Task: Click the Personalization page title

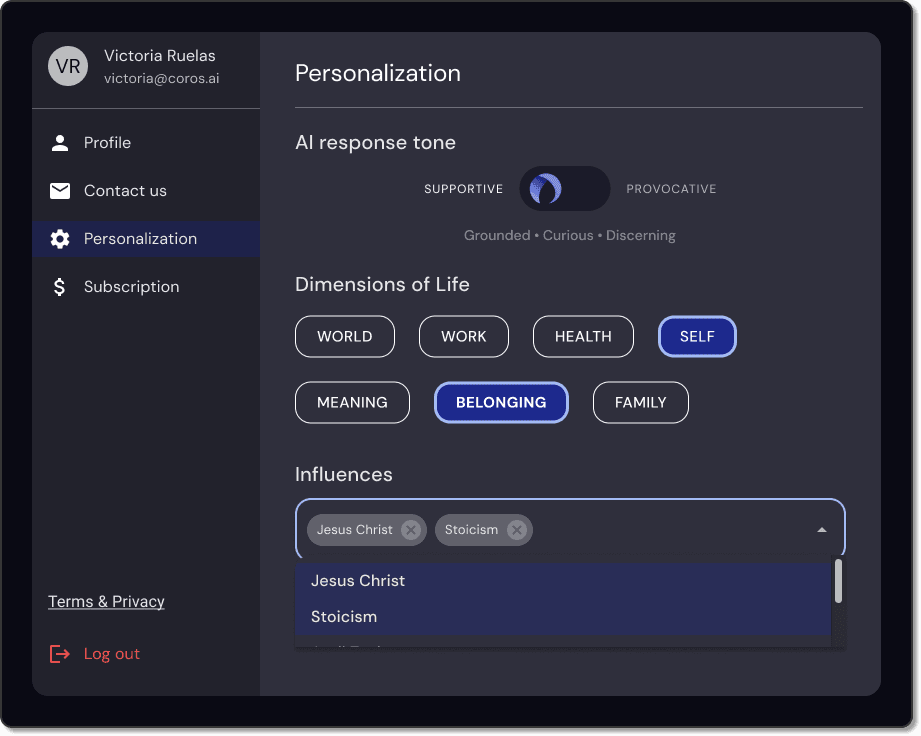Action: pyautogui.click(x=378, y=73)
